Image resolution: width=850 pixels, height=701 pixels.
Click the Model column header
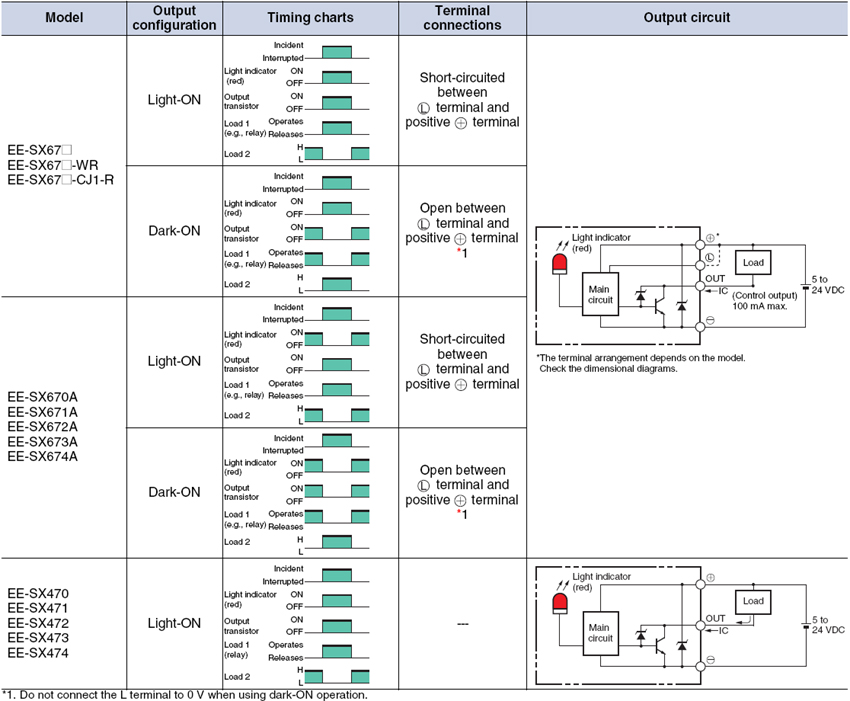(x=65, y=18)
